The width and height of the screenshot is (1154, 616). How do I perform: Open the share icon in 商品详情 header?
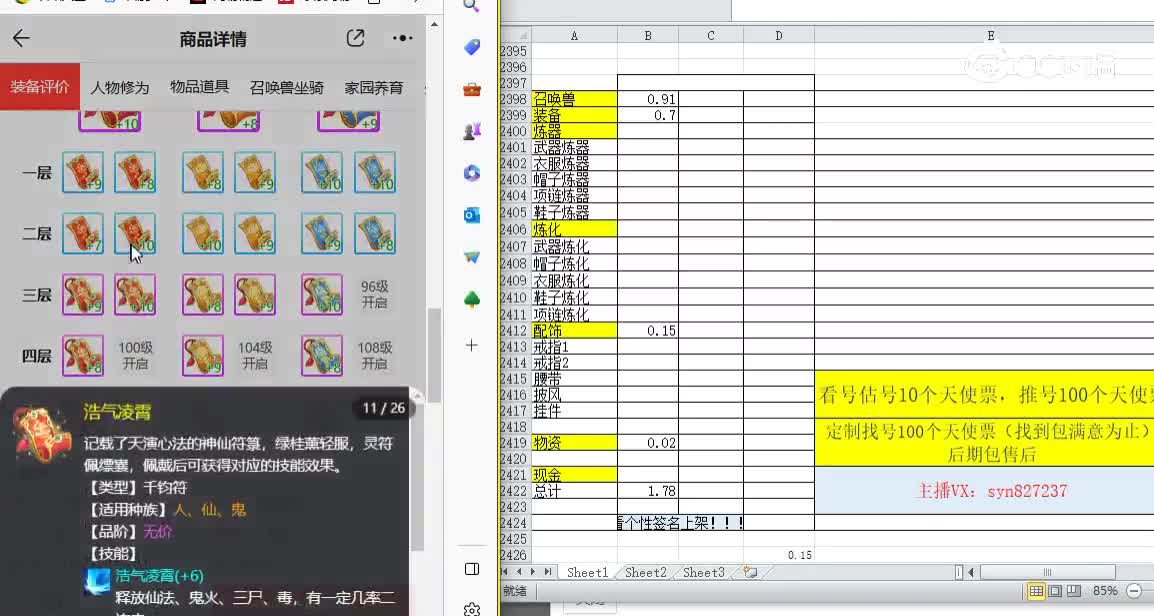355,38
